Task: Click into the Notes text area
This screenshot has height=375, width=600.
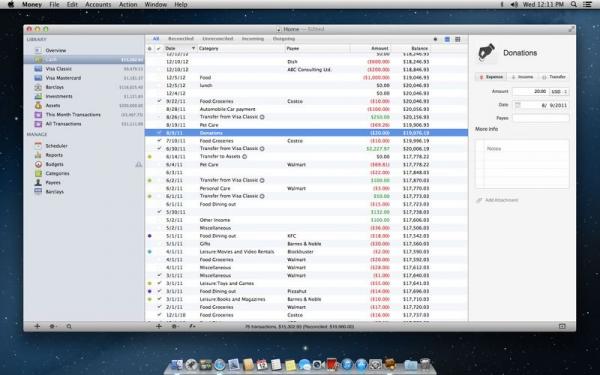Action: tap(522, 164)
